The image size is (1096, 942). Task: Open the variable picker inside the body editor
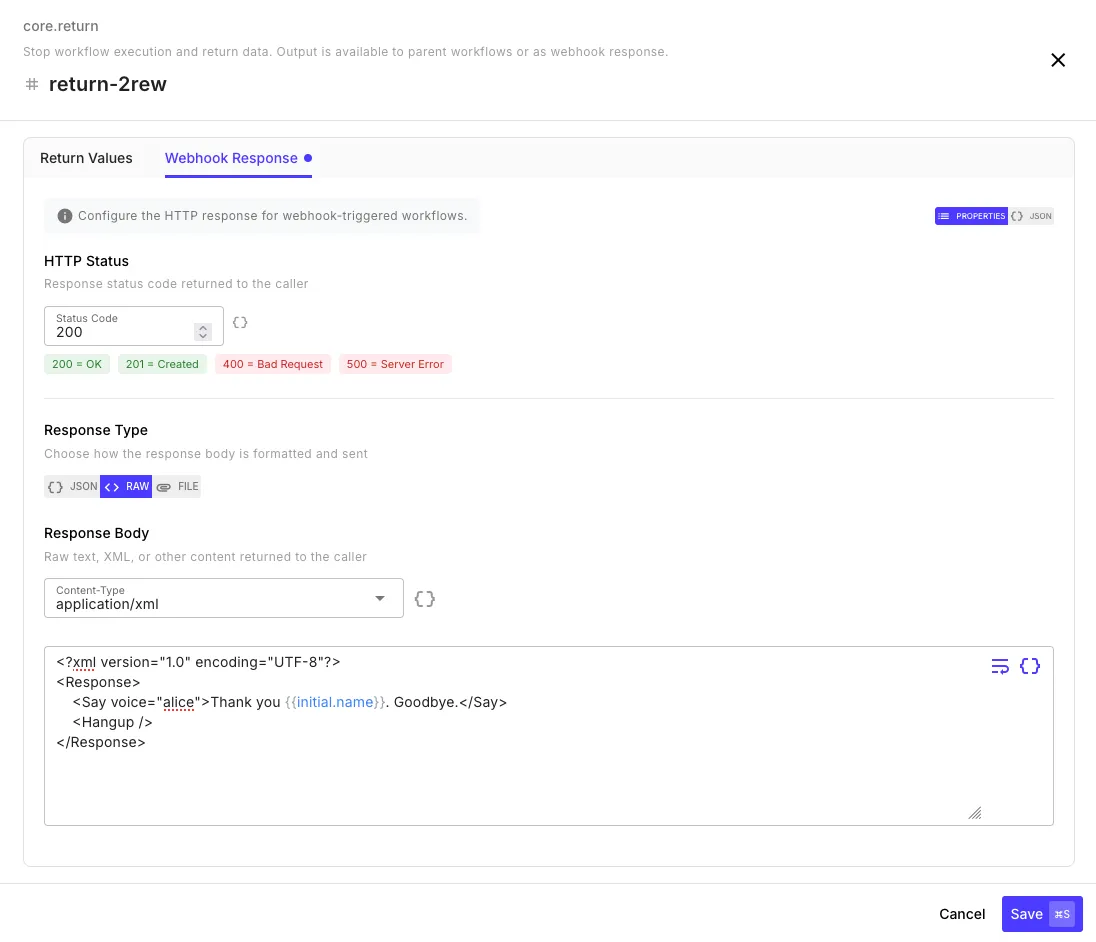pyautogui.click(x=1030, y=666)
